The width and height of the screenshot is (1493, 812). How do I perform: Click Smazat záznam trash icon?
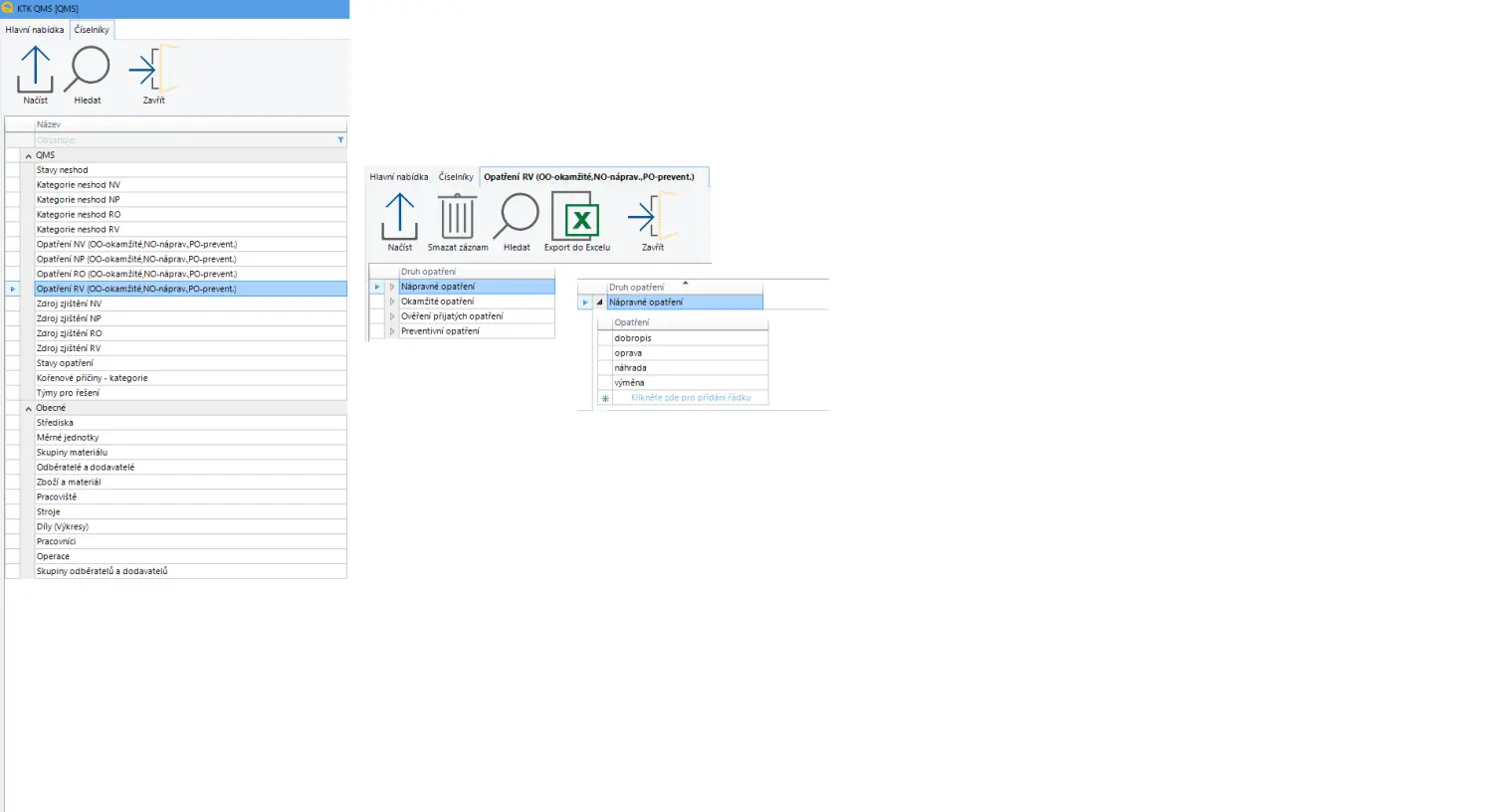point(457,218)
